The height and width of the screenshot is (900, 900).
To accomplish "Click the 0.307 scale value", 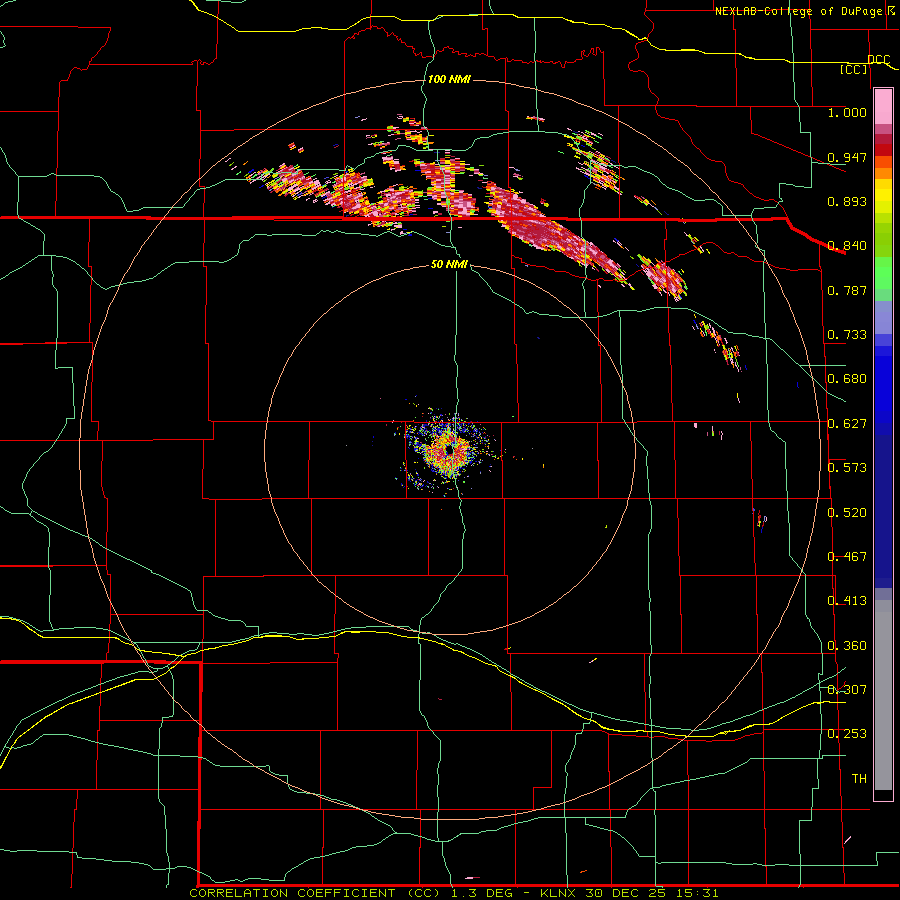I will (x=847, y=690).
